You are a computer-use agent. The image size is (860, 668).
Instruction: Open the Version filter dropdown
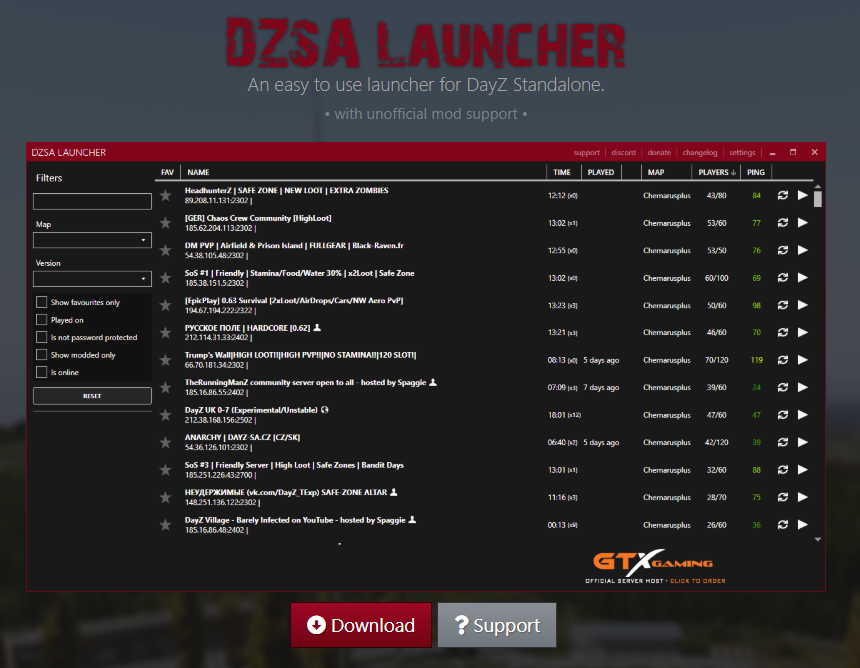92,279
